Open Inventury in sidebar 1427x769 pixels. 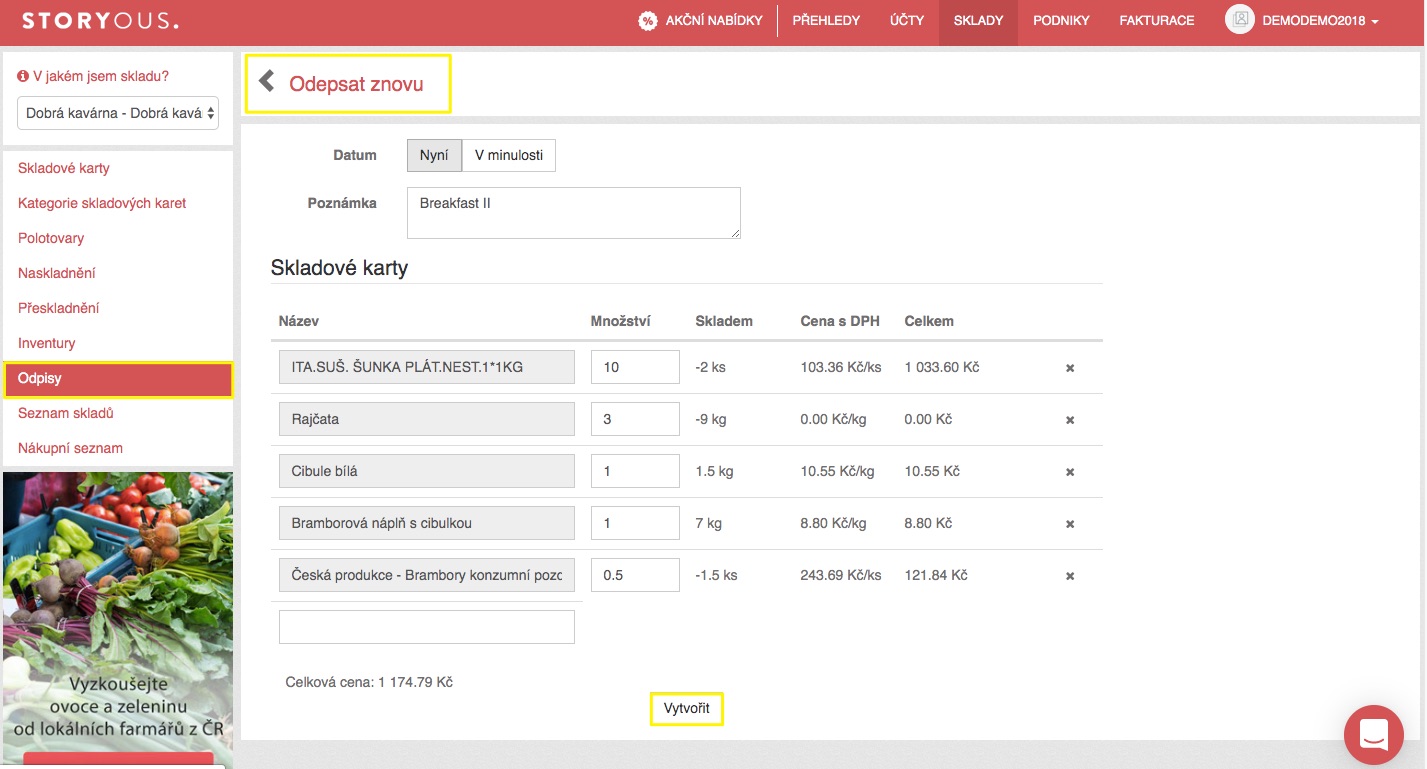[x=47, y=343]
